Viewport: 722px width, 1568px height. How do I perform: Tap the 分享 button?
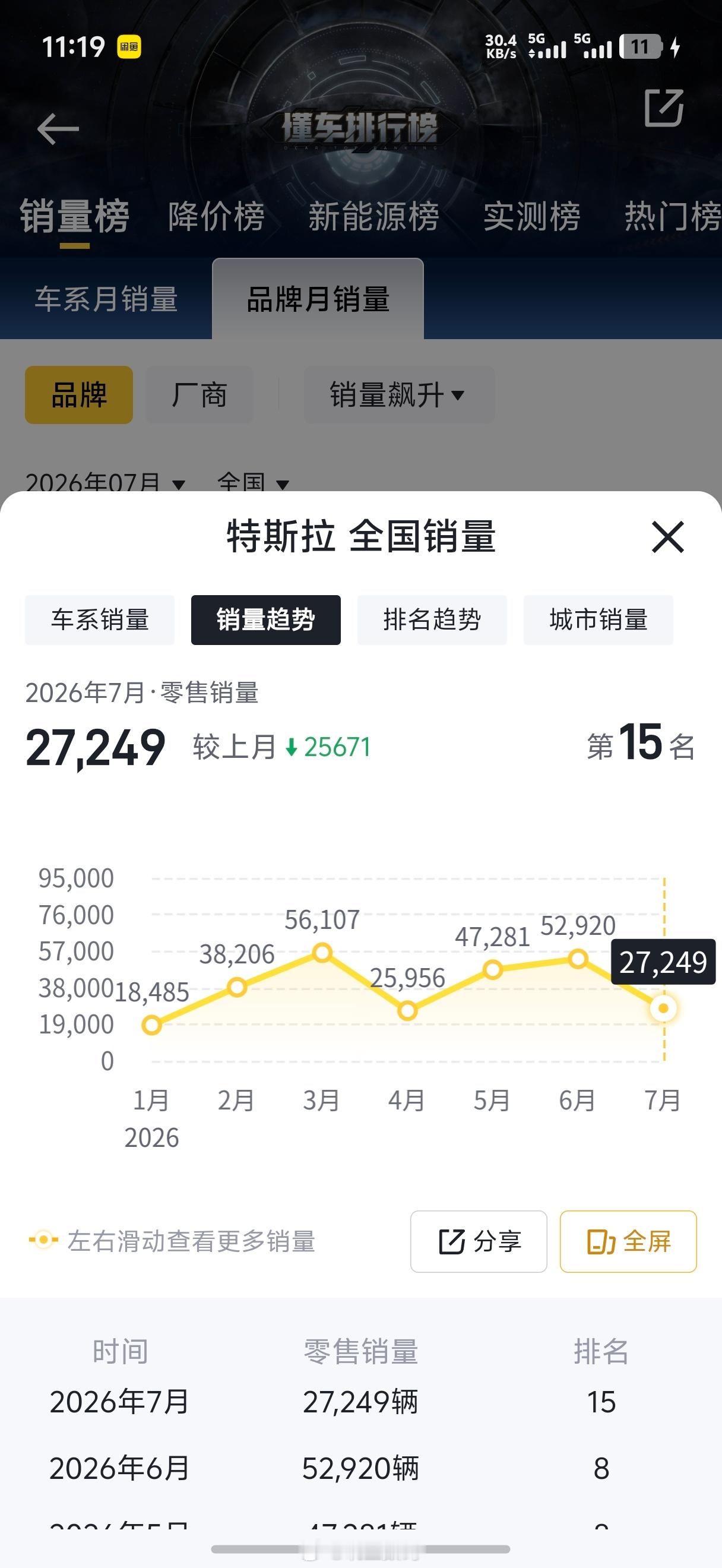[x=479, y=1242]
